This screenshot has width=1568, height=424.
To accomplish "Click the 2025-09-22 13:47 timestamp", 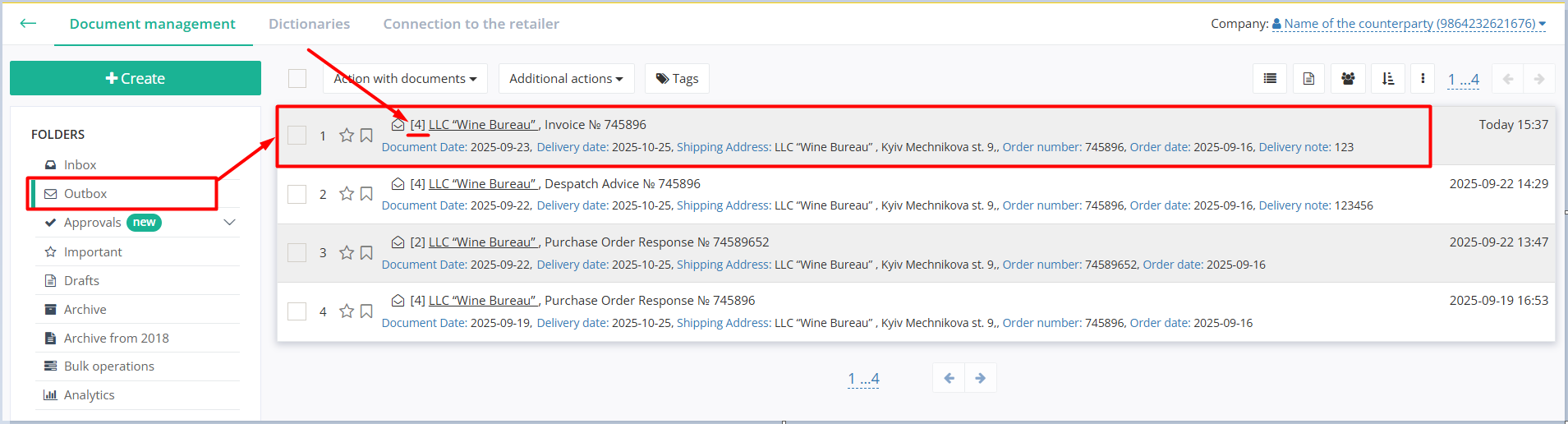I will click(x=1499, y=242).
